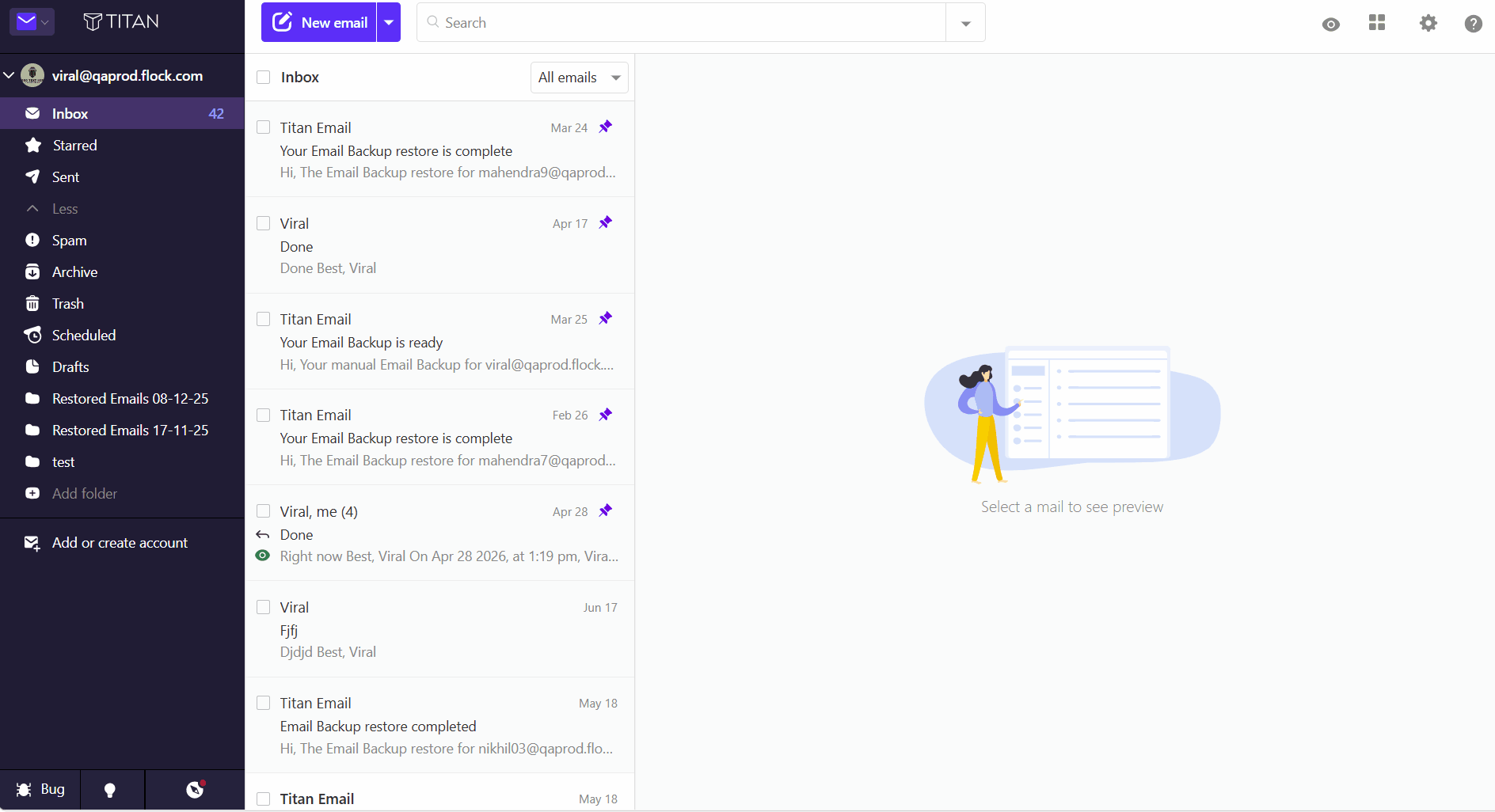Viewport: 1495px width, 812px height.
Task: Toggle the select-all Inbox checkbox
Action: tap(264, 77)
